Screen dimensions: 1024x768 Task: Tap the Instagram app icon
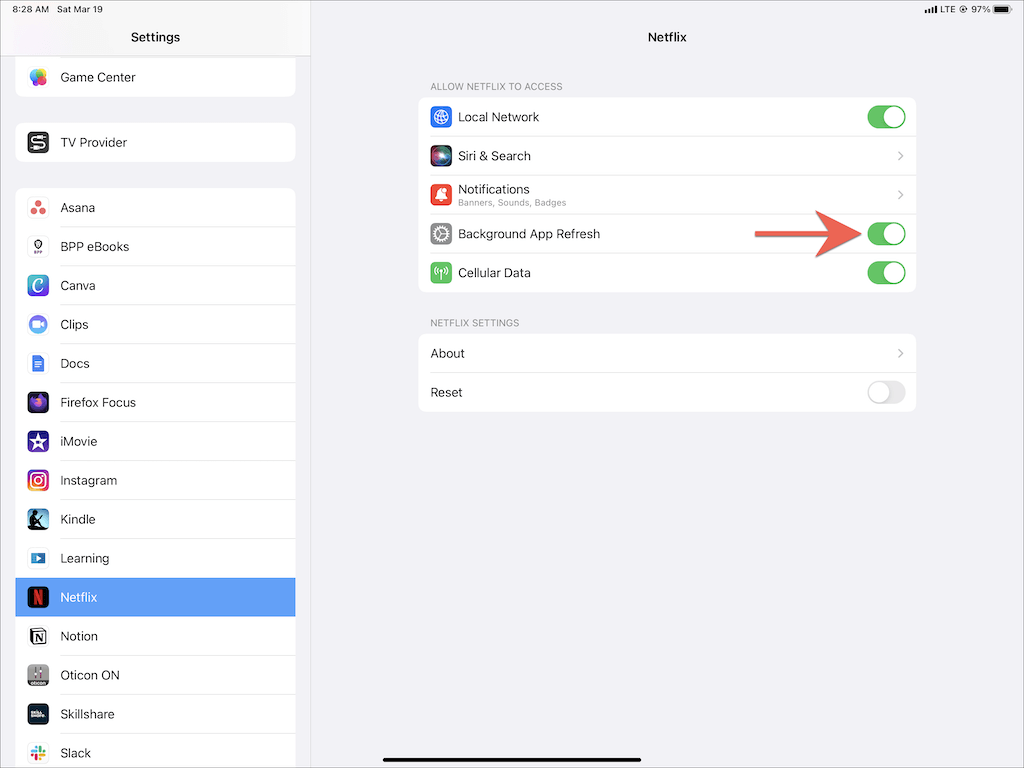click(x=38, y=481)
